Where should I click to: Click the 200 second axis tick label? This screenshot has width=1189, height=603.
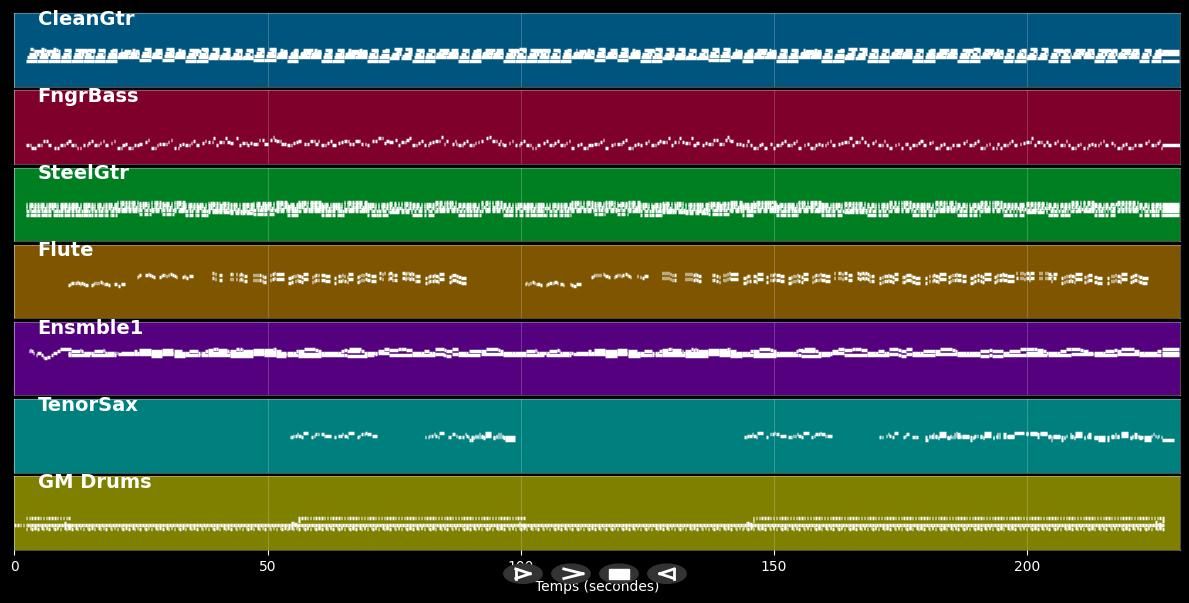pos(1027,567)
